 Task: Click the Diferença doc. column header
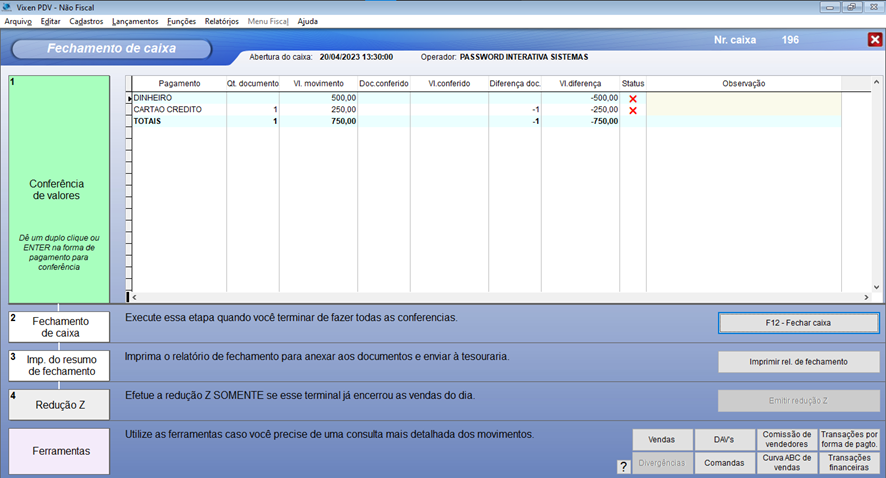[515, 84]
